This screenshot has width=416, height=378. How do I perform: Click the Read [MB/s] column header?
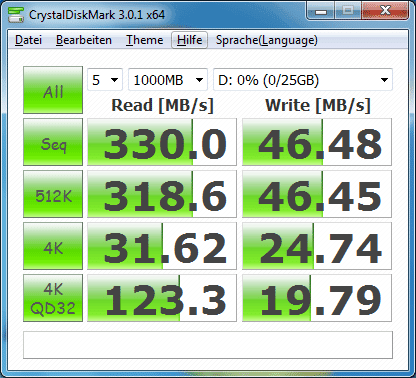tap(162, 105)
